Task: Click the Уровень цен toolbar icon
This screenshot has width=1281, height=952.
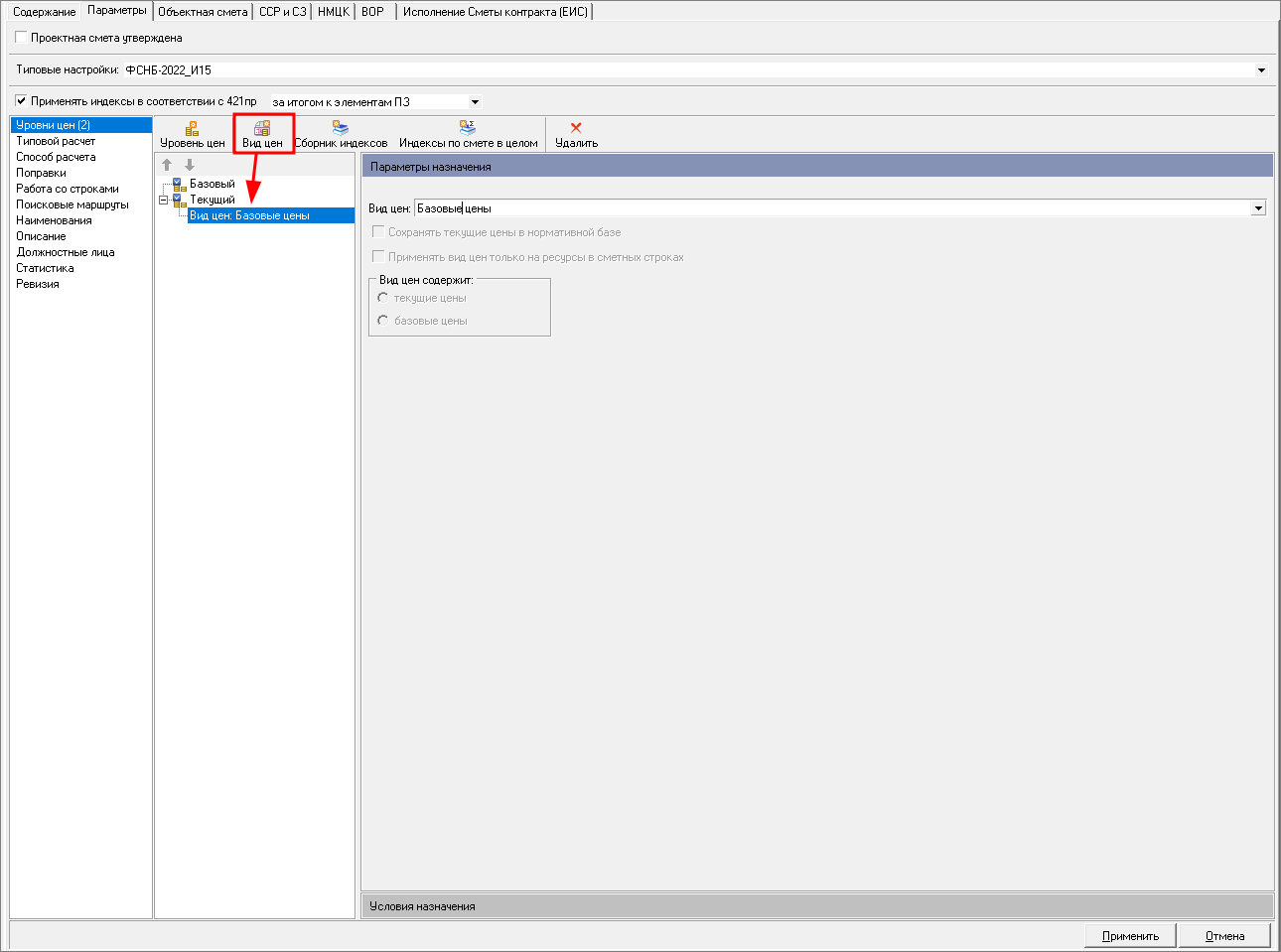Action: 192,129
